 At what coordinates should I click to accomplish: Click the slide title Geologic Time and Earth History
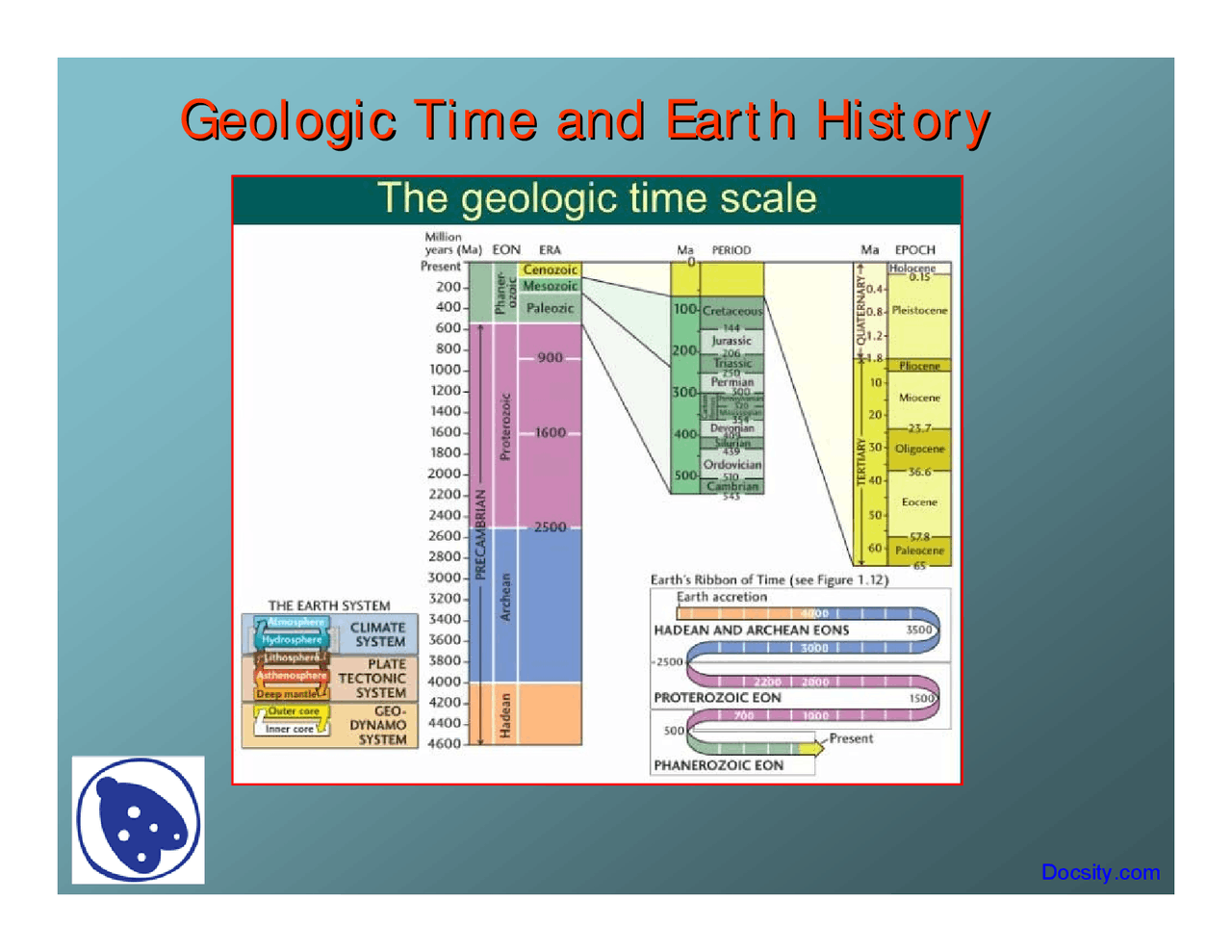(x=585, y=121)
